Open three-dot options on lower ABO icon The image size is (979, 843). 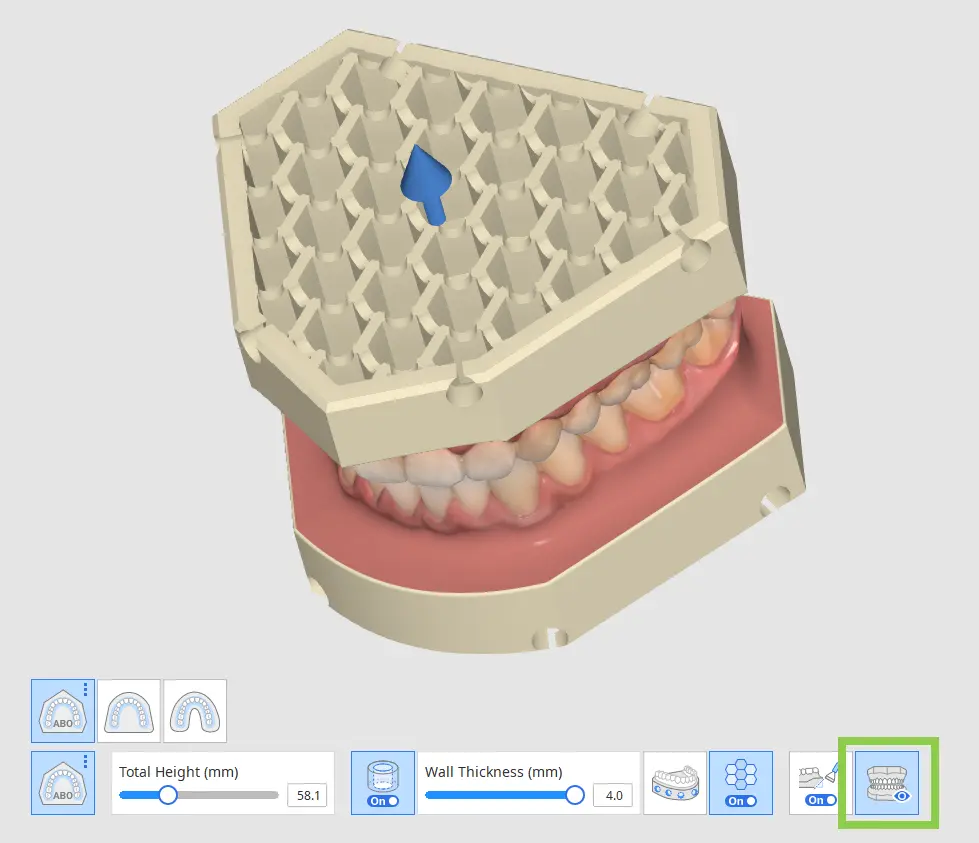coord(87,762)
